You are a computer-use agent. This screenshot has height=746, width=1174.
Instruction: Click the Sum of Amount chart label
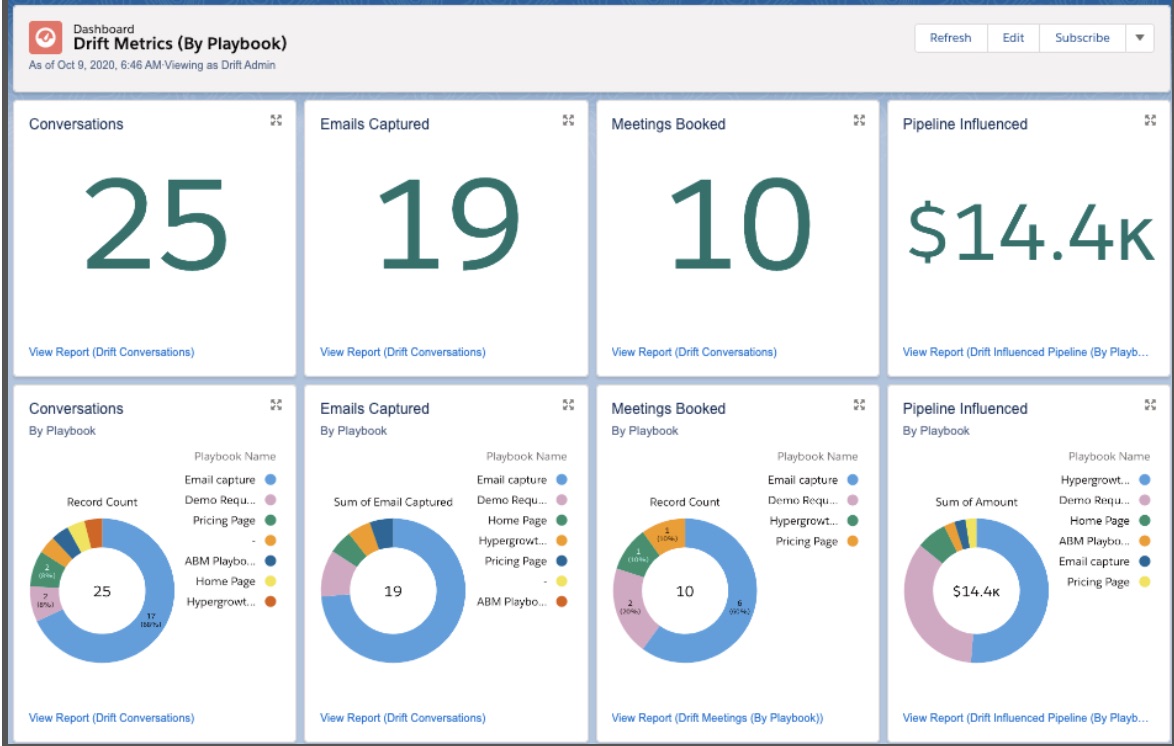976,502
